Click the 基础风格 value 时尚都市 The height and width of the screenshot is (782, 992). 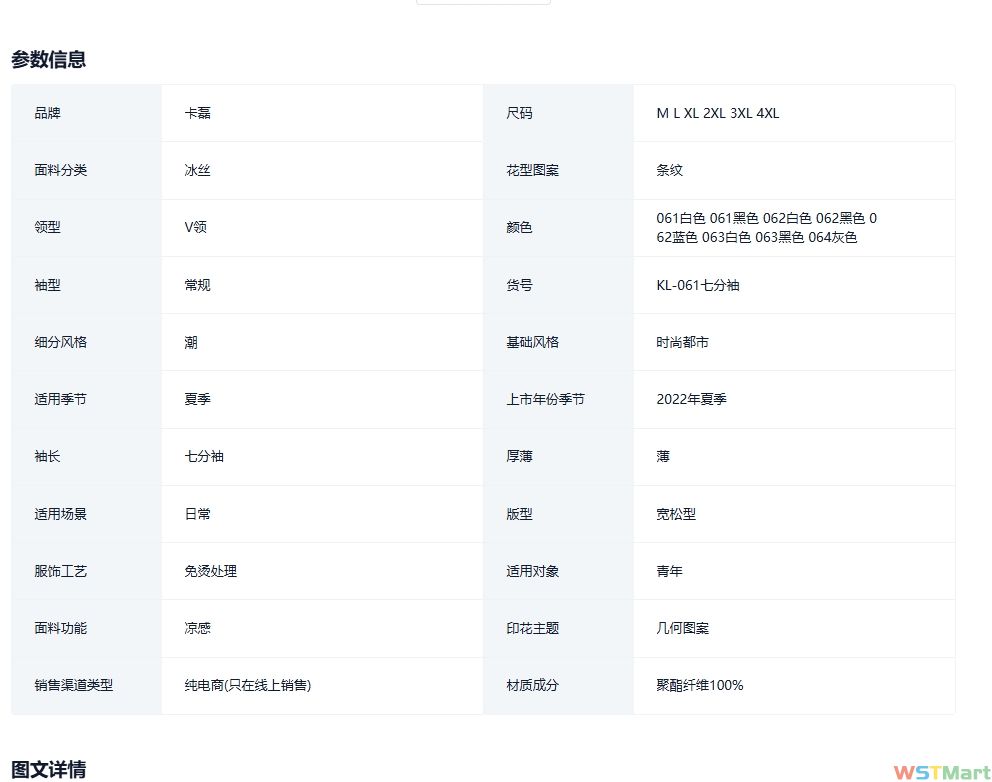[682, 342]
